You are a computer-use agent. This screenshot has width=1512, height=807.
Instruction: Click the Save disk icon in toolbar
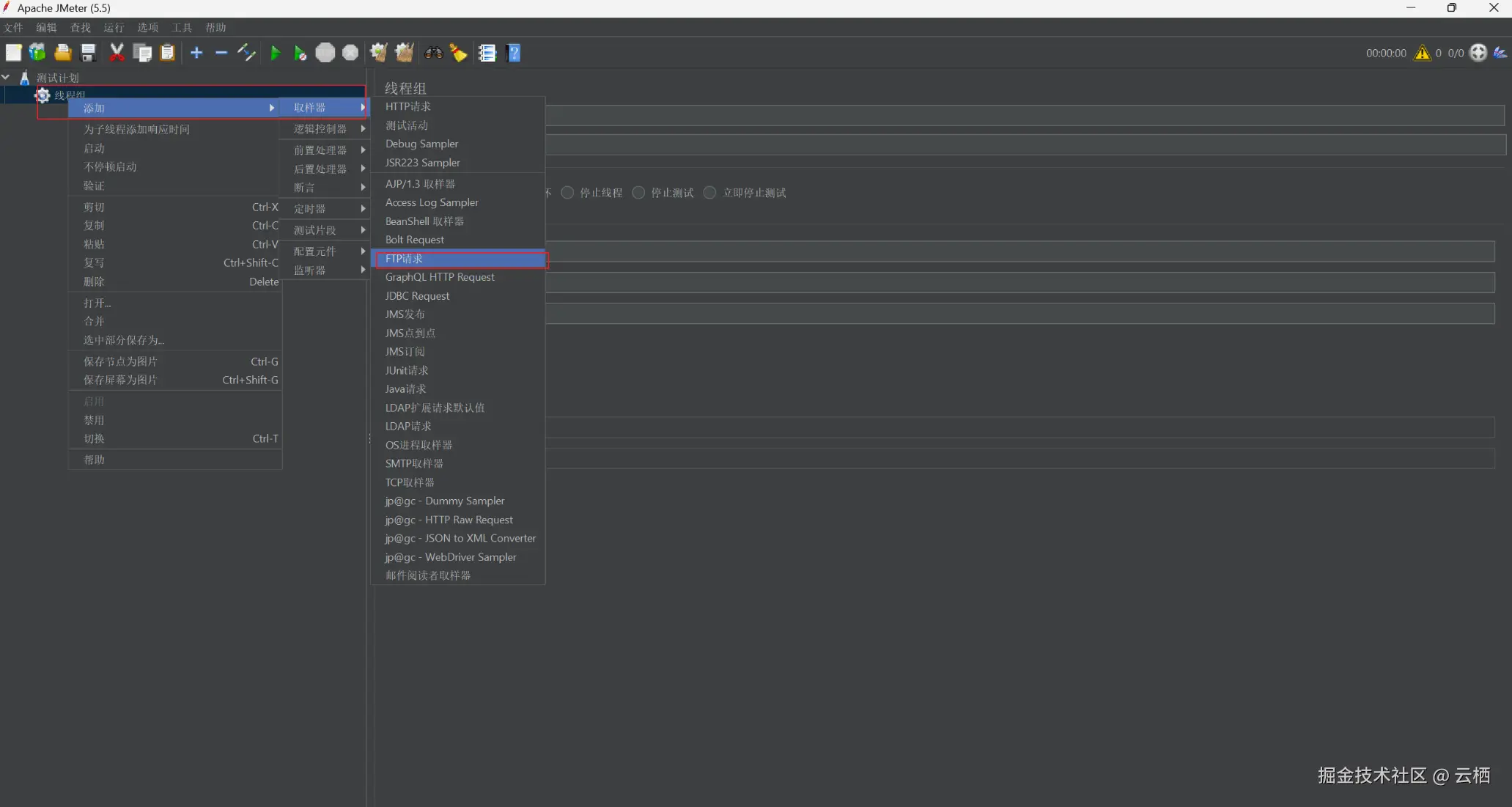pos(89,53)
